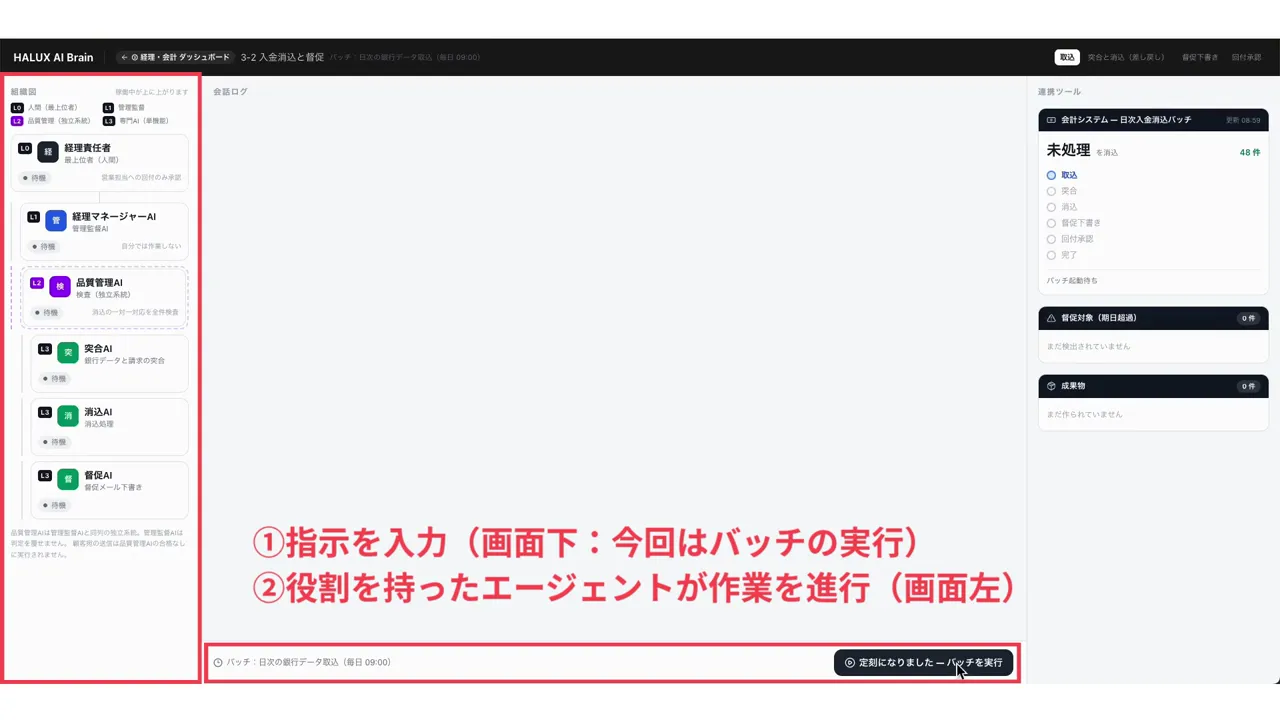Click the L1 badge on 経理マネージャーAI card
1280x720 pixels.
coord(33,216)
